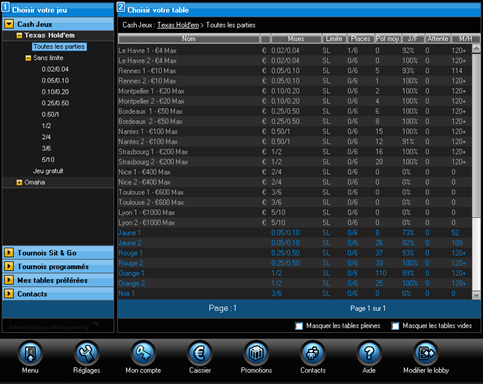Click the table list scroll up arrow
The width and height of the screenshot is (483, 384).
pos(476,49)
